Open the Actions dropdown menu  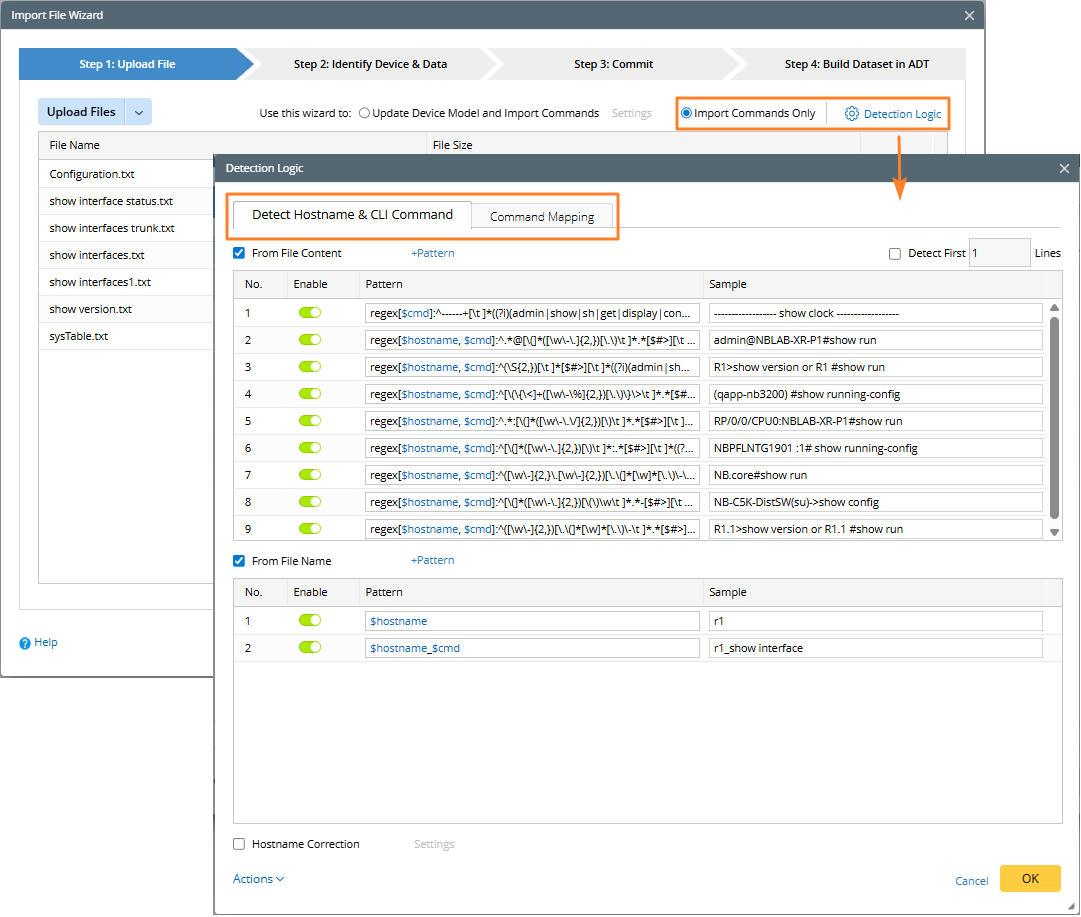[x=258, y=879]
